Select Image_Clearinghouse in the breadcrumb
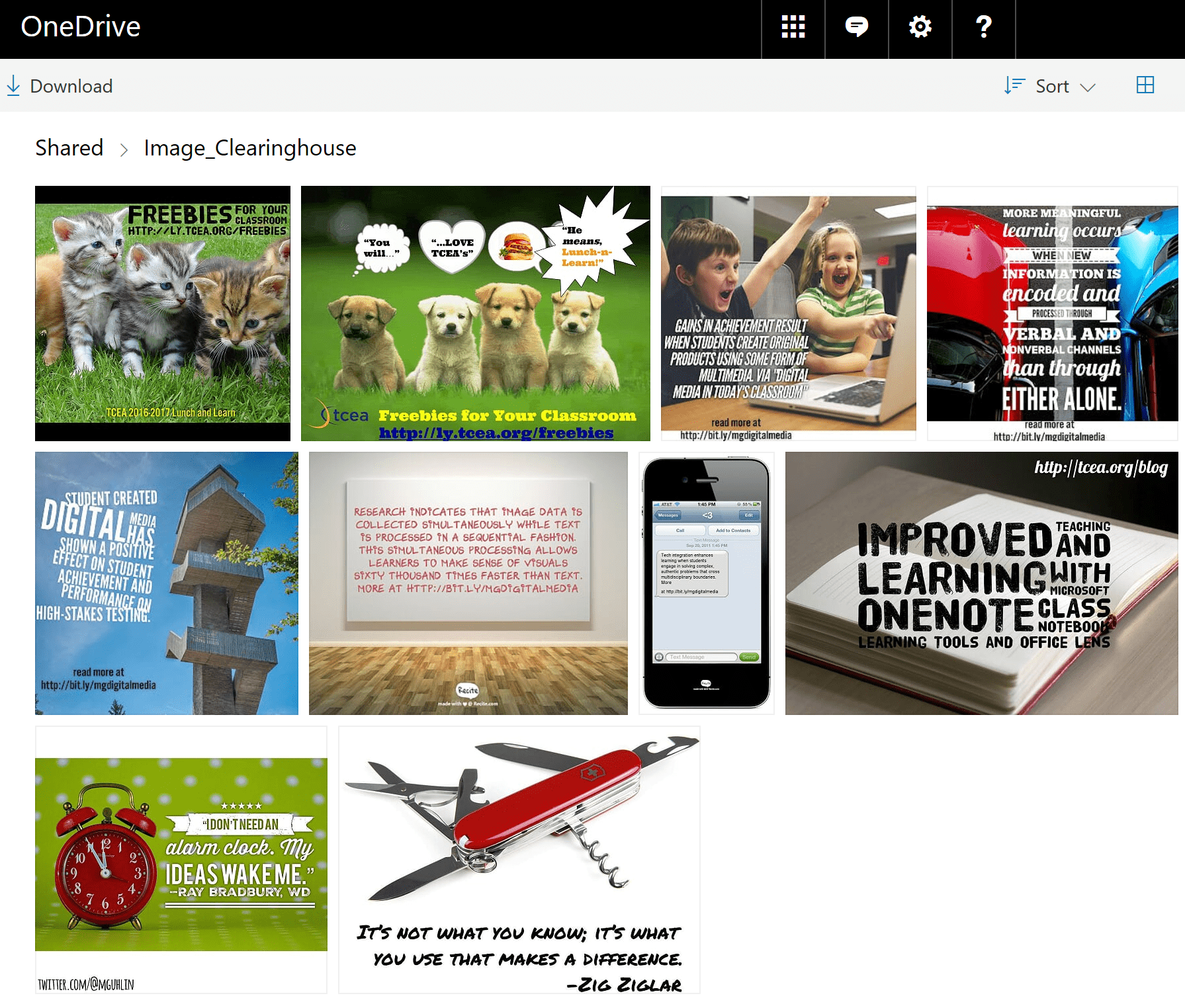Screen dimensions: 1185x1008 (250, 148)
